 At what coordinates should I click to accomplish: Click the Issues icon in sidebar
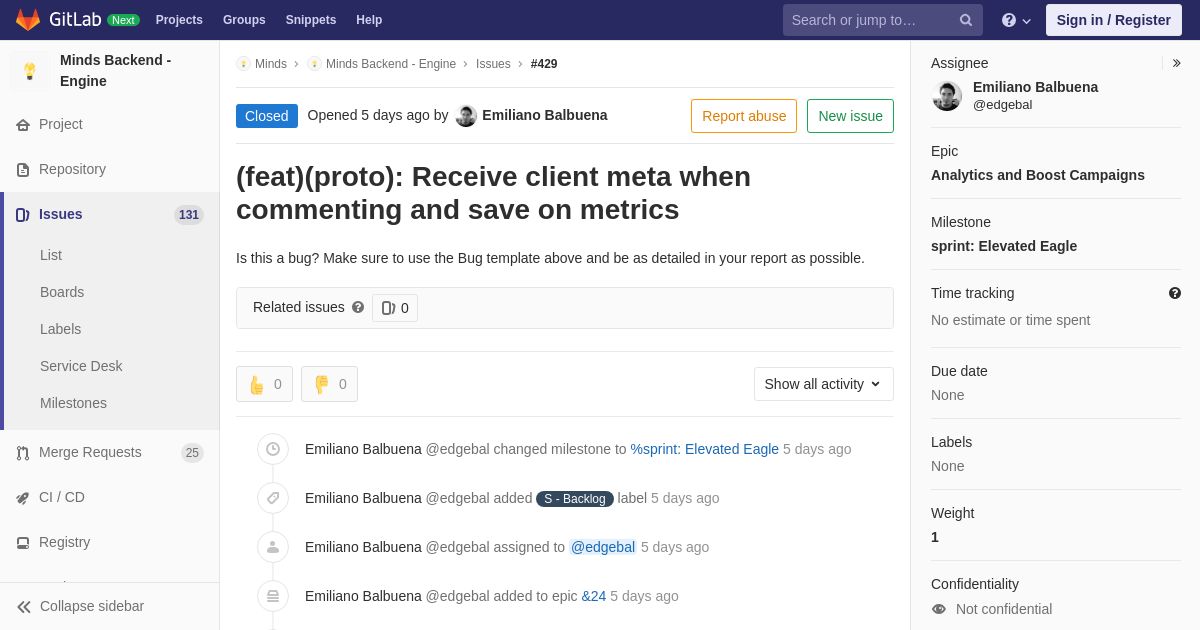click(x=23, y=215)
